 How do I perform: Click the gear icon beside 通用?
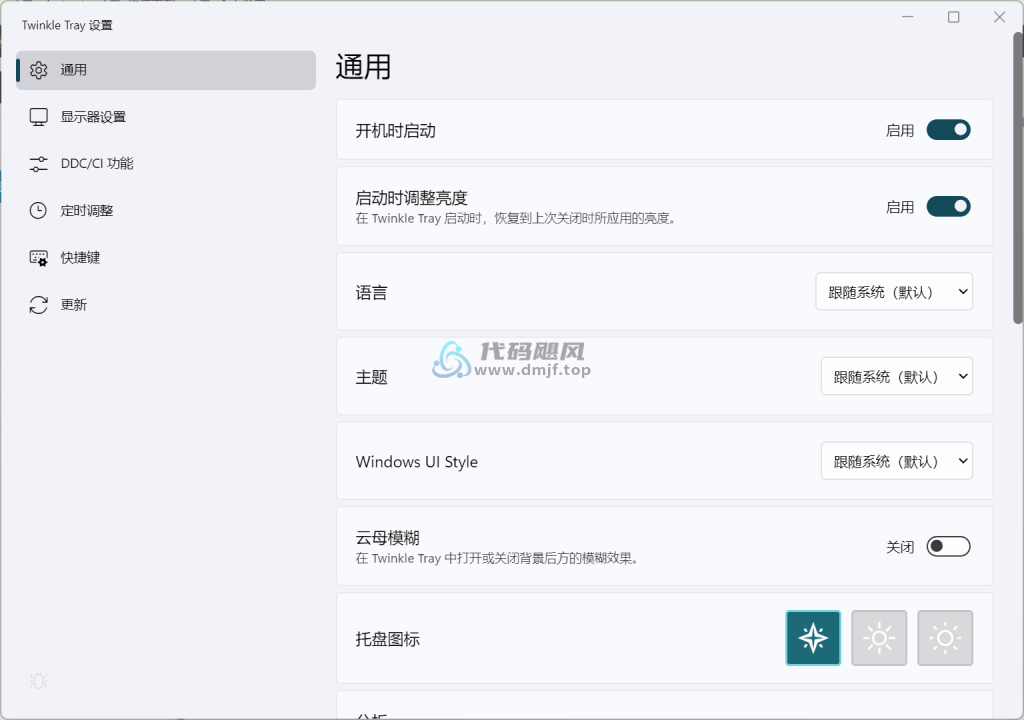coord(39,70)
